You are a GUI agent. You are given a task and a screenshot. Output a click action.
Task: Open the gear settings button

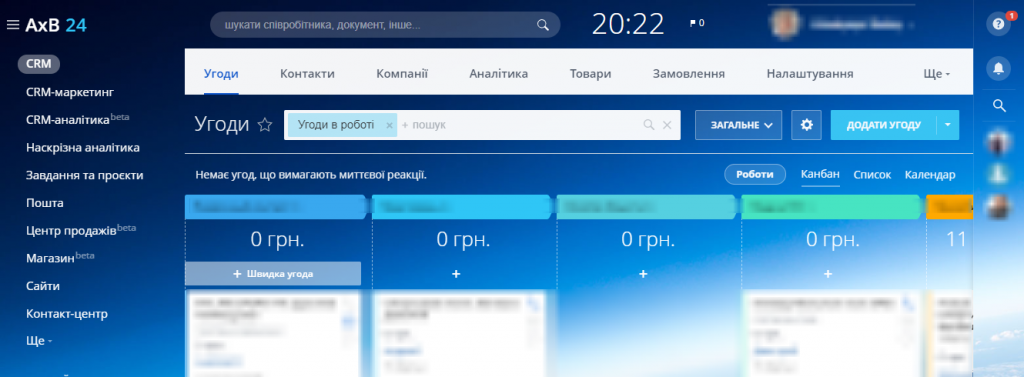(807, 125)
